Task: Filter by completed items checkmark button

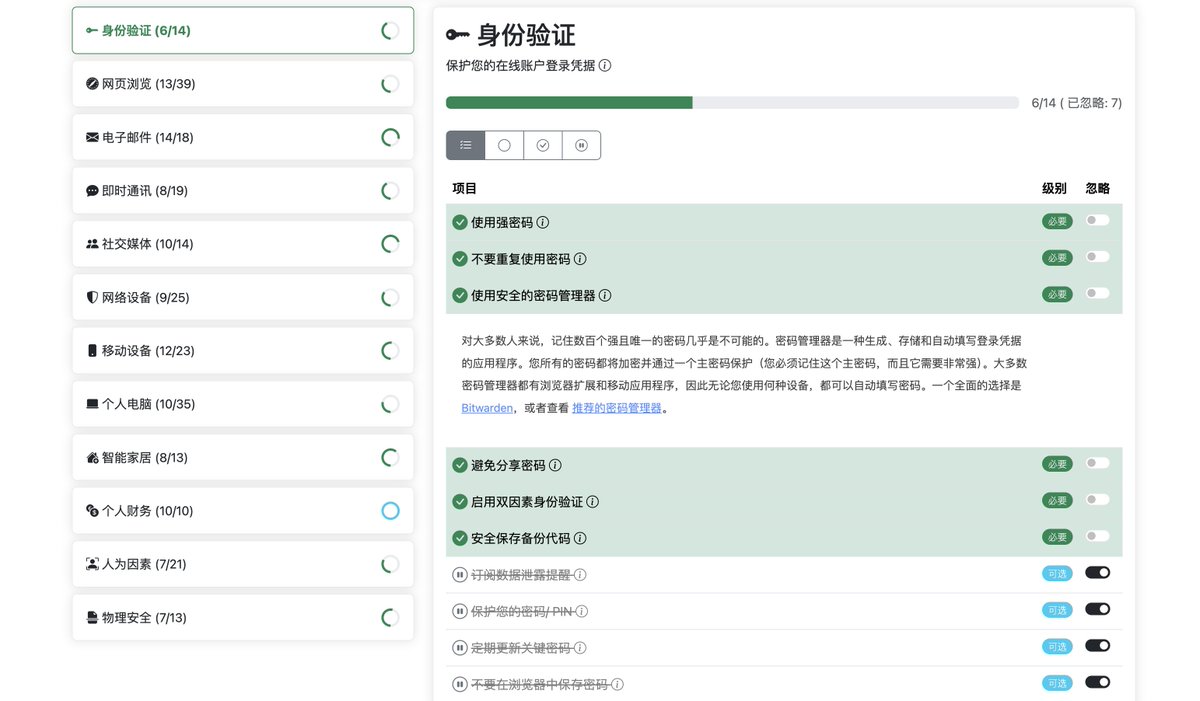Action: click(x=543, y=145)
